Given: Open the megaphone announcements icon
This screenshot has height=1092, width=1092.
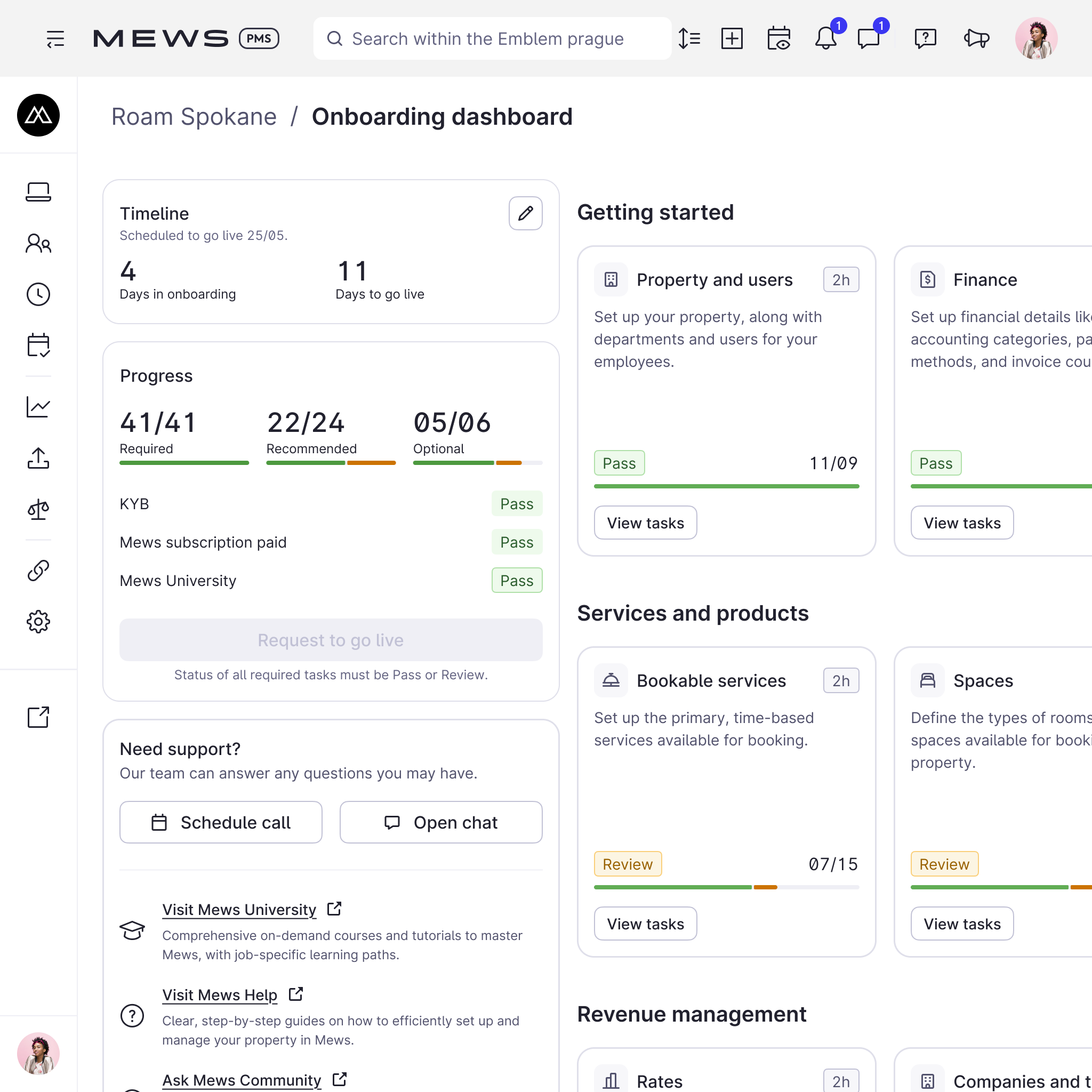Looking at the screenshot, I should (976, 38).
